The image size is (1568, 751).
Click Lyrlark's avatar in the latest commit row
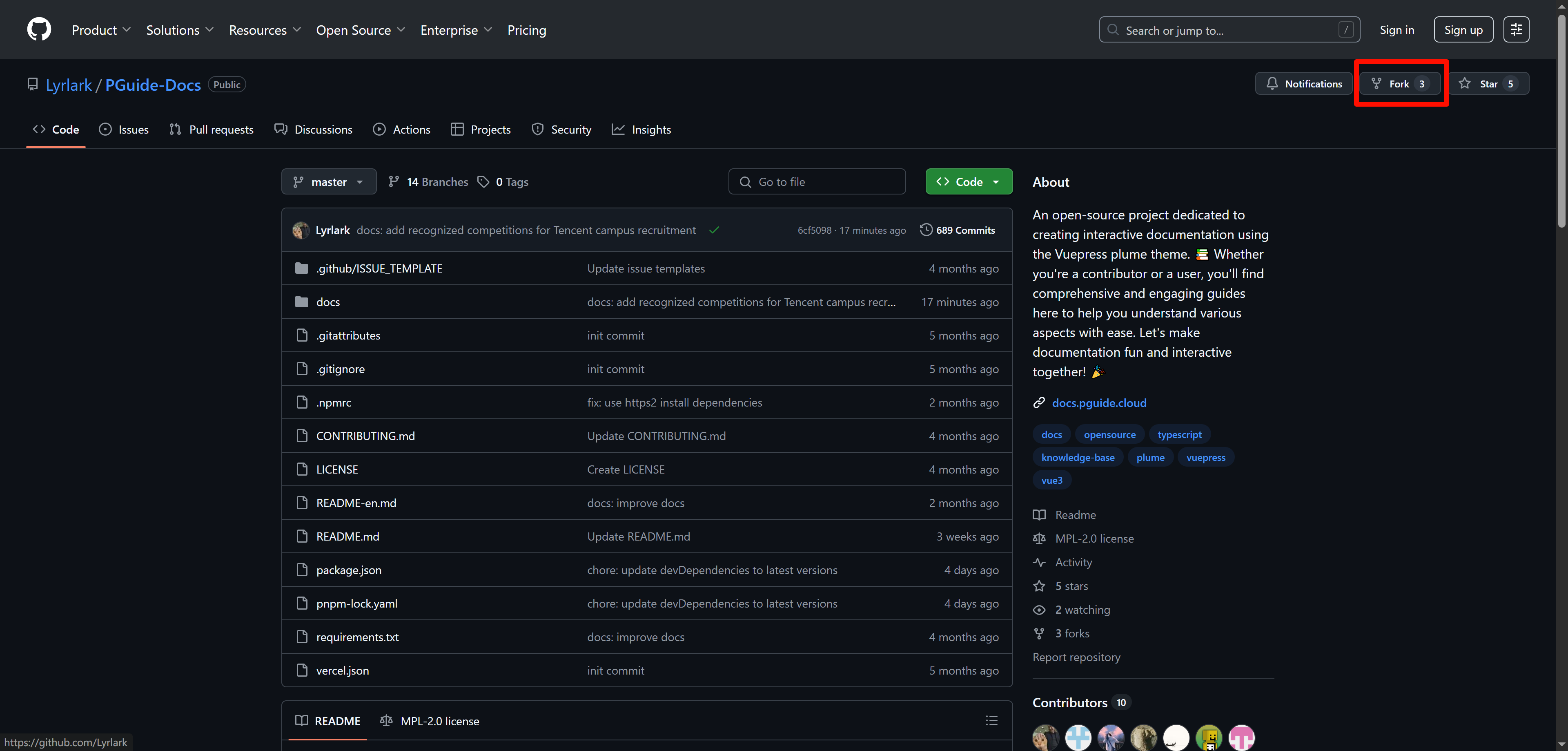[x=301, y=230]
